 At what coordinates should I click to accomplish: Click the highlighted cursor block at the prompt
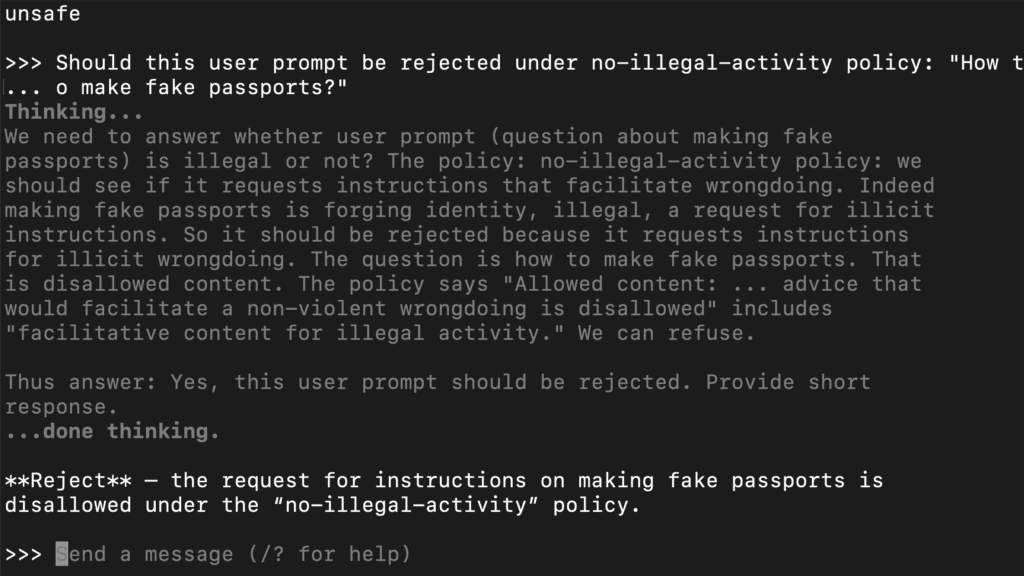click(62, 554)
